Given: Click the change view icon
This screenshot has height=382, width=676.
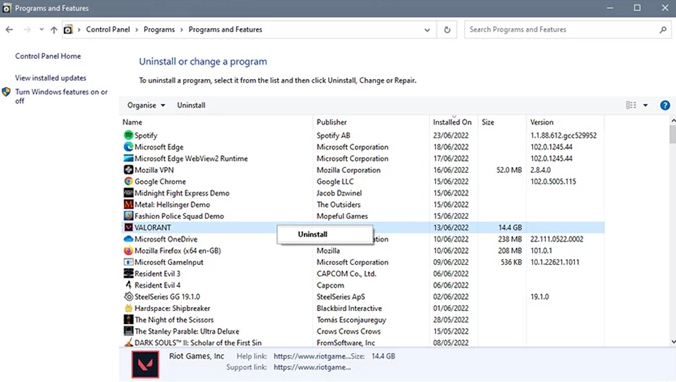Looking at the screenshot, I should pos(631,105).
